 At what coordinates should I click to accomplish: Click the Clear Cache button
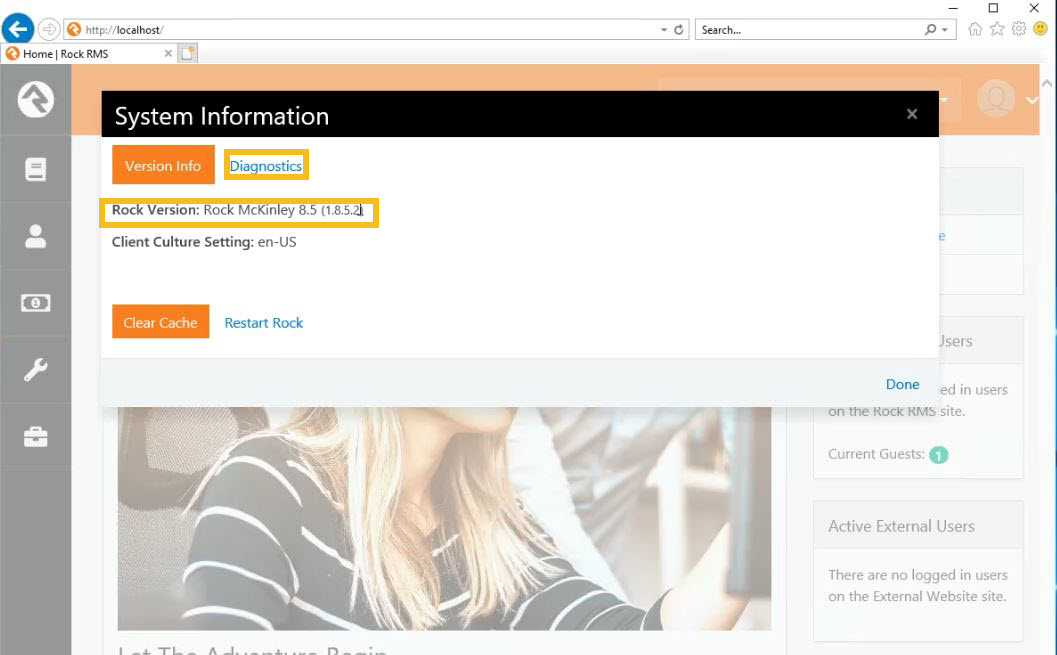click(160, 322)
